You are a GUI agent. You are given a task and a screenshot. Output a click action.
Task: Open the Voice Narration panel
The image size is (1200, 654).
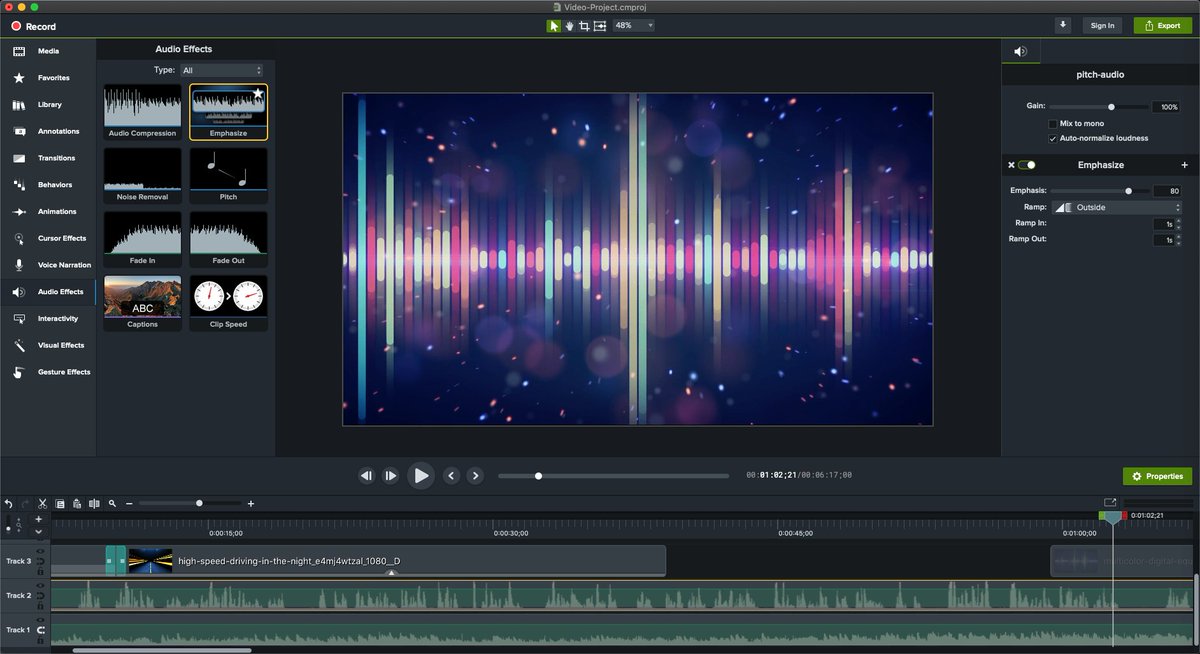(48, 265)
